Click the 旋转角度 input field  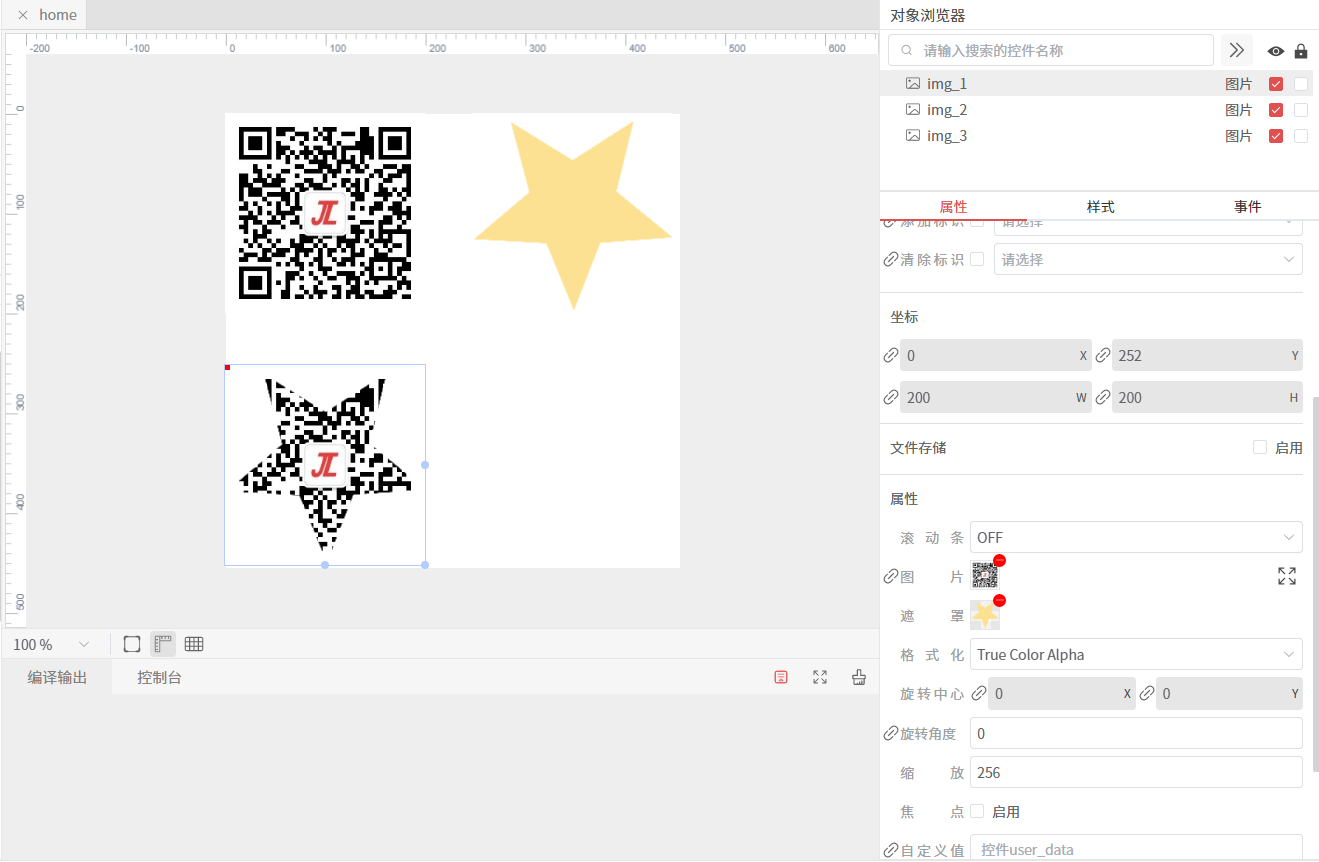coord(1136,733)
